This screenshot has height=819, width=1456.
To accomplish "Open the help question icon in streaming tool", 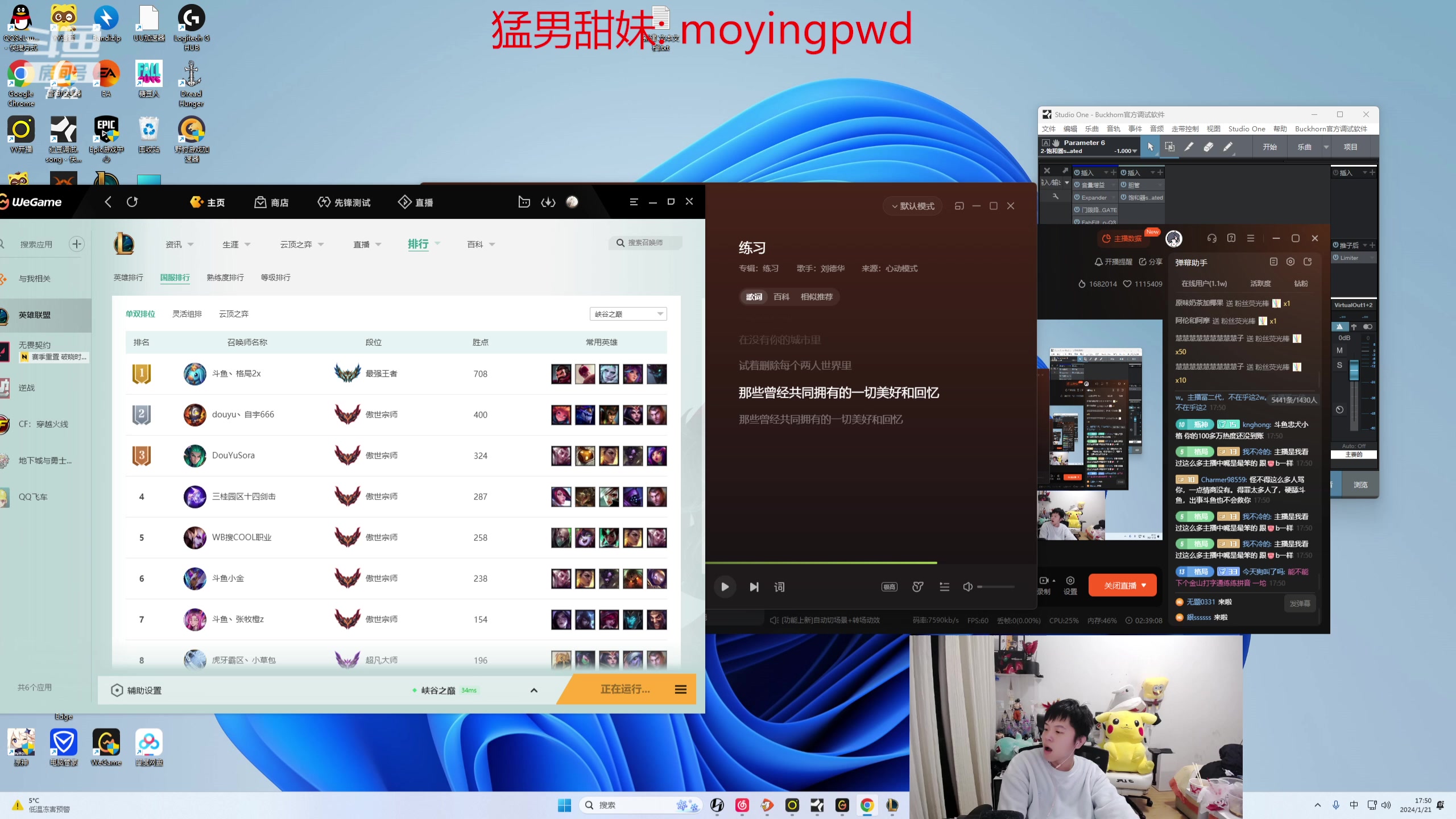I will tap(1231, 238).
